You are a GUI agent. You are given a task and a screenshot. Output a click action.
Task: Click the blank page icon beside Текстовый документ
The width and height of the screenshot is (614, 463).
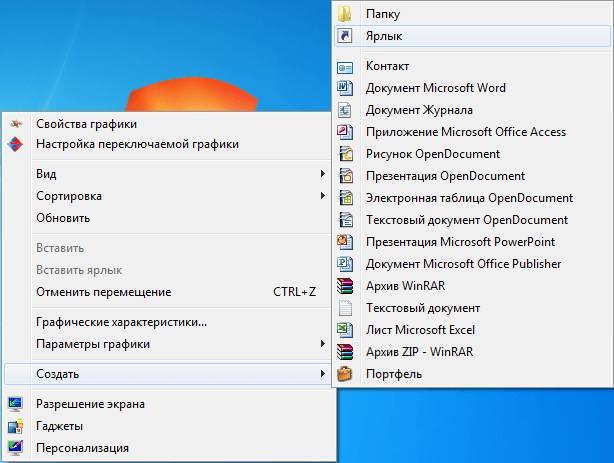[345, 308]
